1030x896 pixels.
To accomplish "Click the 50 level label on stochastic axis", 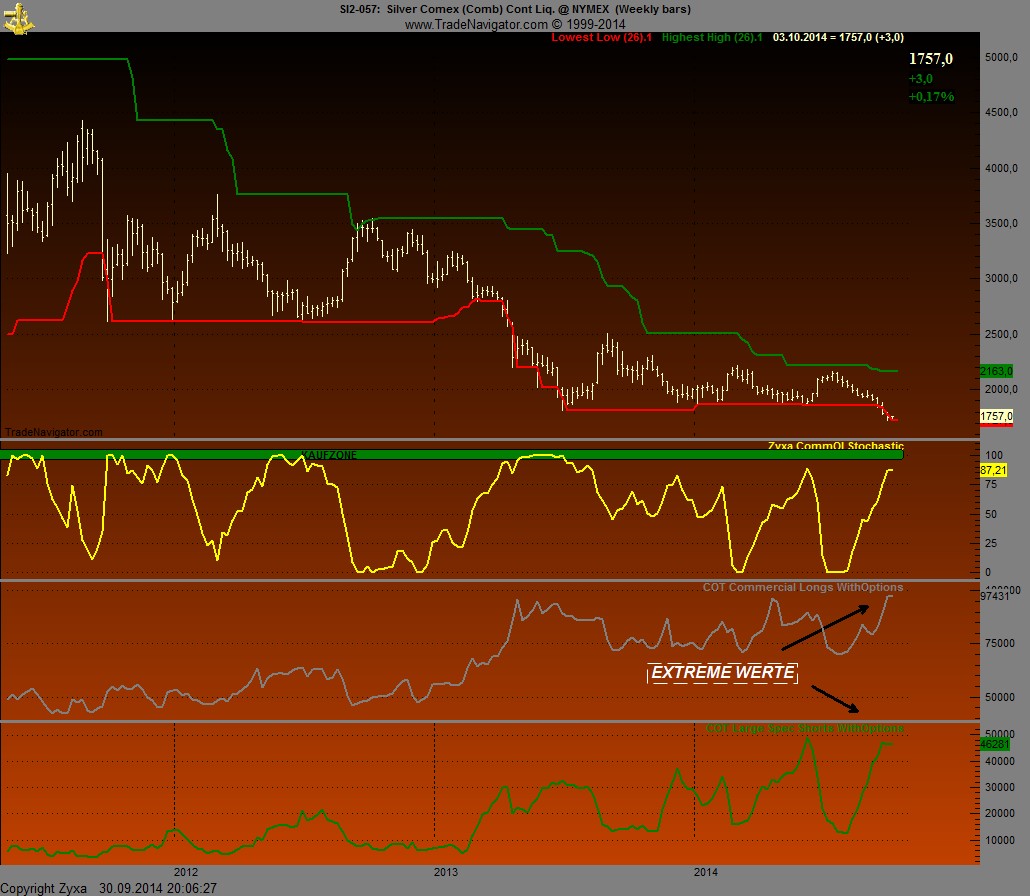I will click(x=991, y=514).
